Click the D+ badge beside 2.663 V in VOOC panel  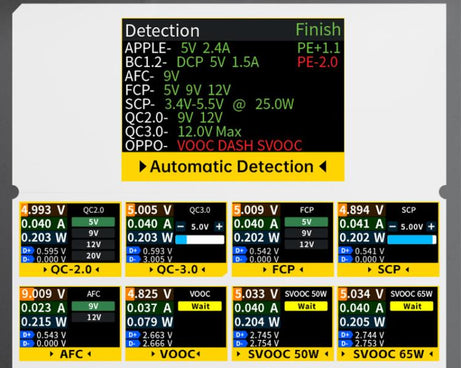[134, 335]
